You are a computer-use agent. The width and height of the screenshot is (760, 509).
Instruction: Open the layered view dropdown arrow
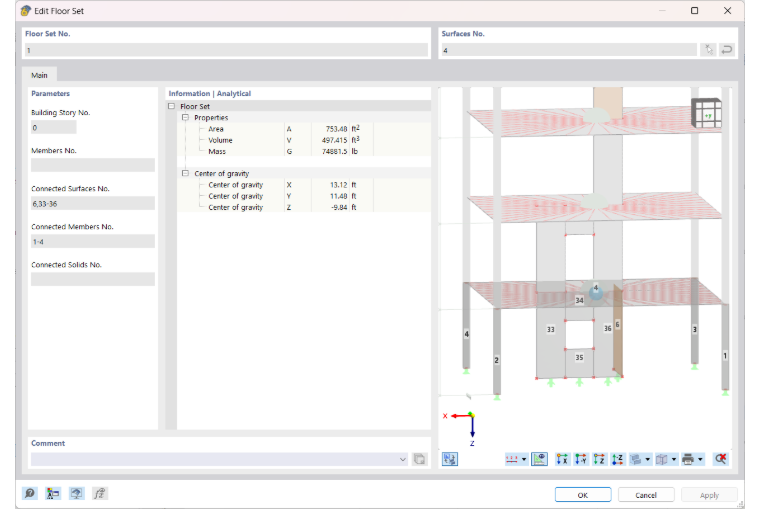(648, 460)
